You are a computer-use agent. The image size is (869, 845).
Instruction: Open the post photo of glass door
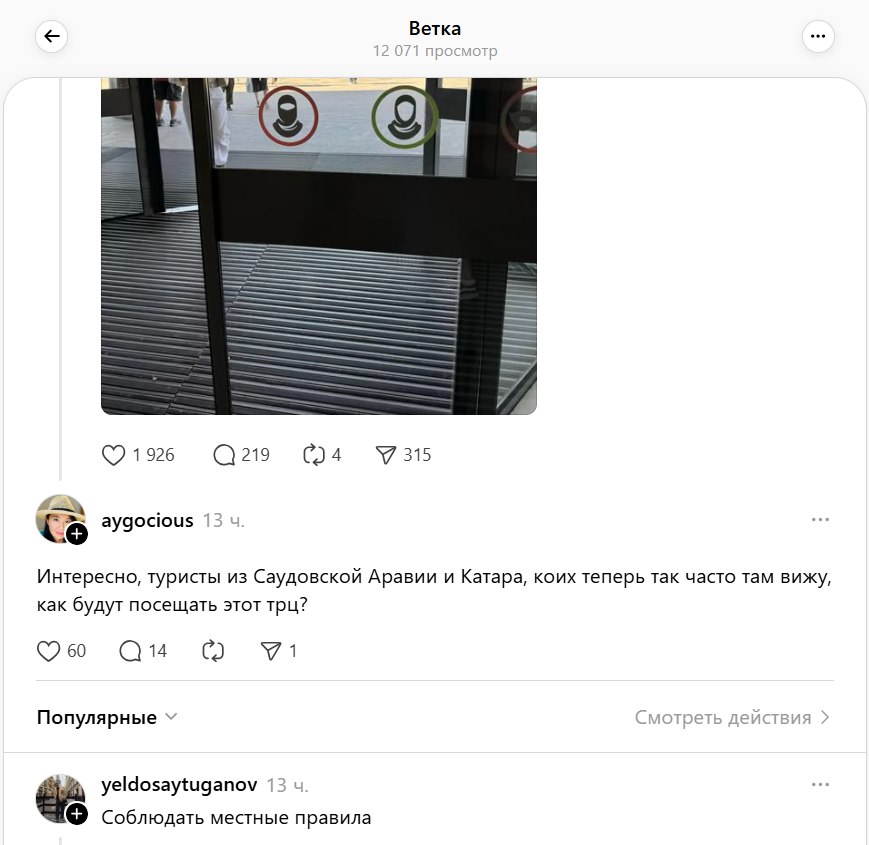[x=319, y=246]
